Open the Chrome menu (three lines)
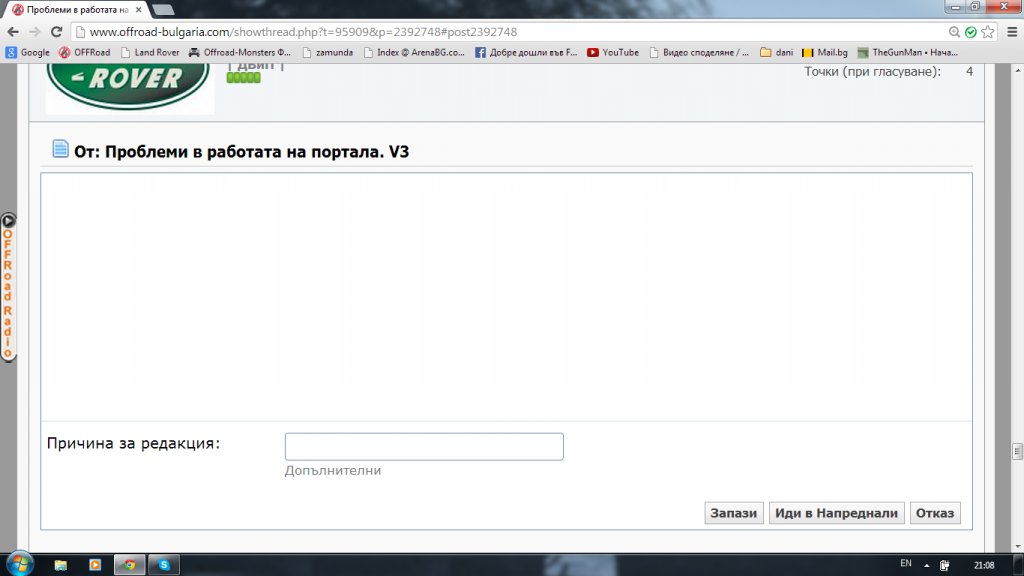 [x=1012, y=32]
